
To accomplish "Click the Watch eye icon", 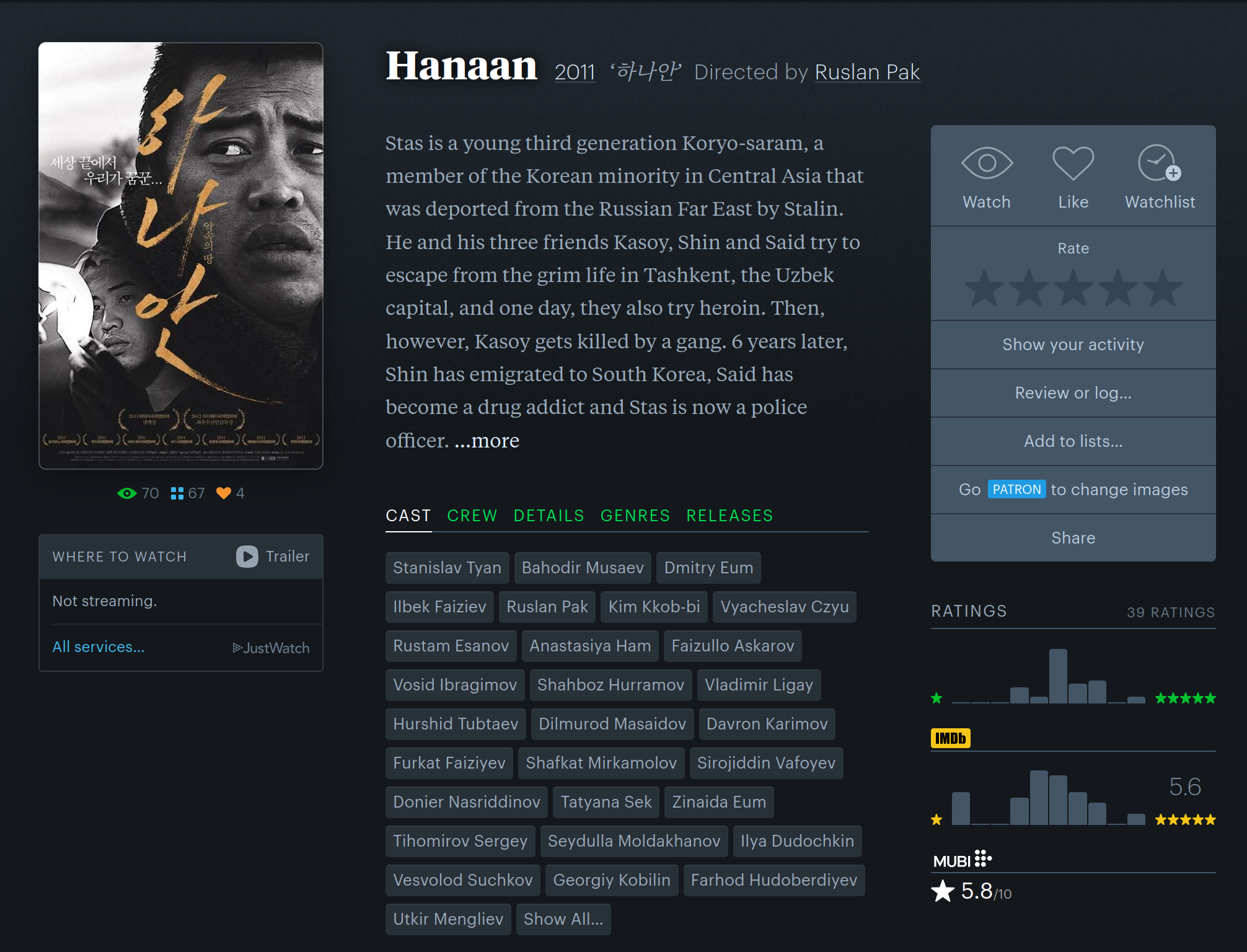I will [987, 163].
